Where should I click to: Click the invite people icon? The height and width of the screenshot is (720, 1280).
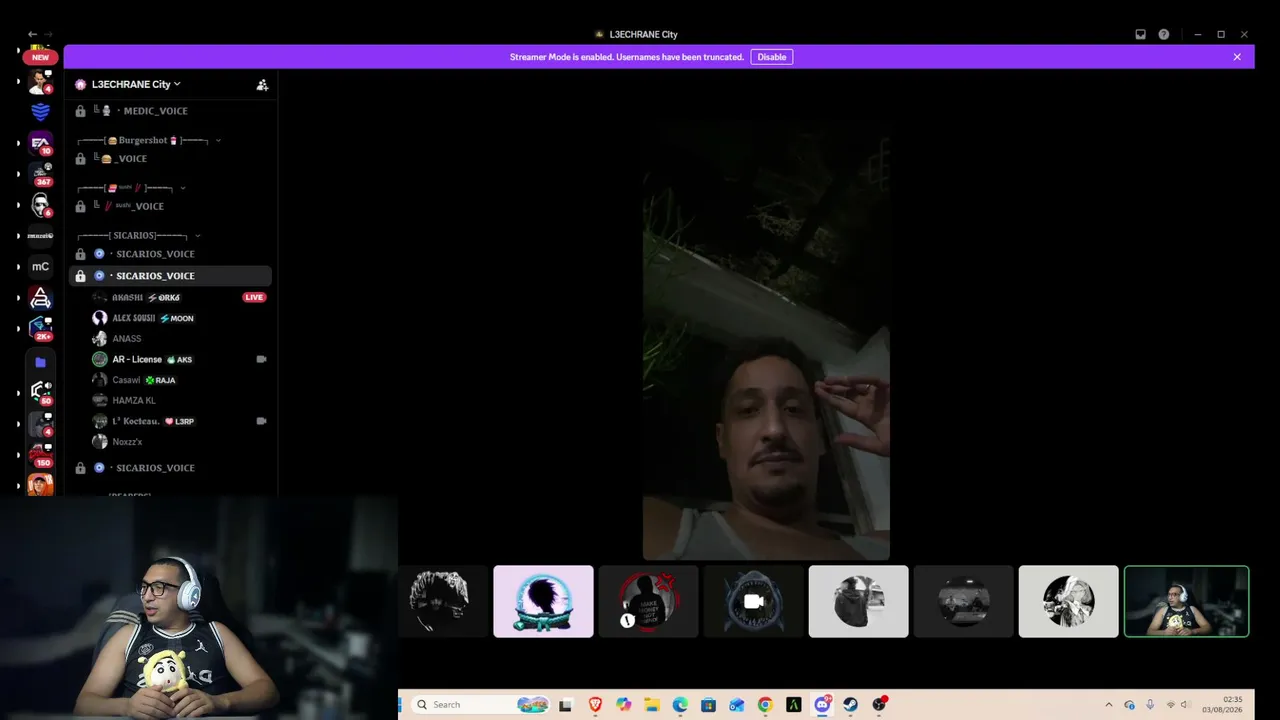pyautogui.click(x=262, y=85)
